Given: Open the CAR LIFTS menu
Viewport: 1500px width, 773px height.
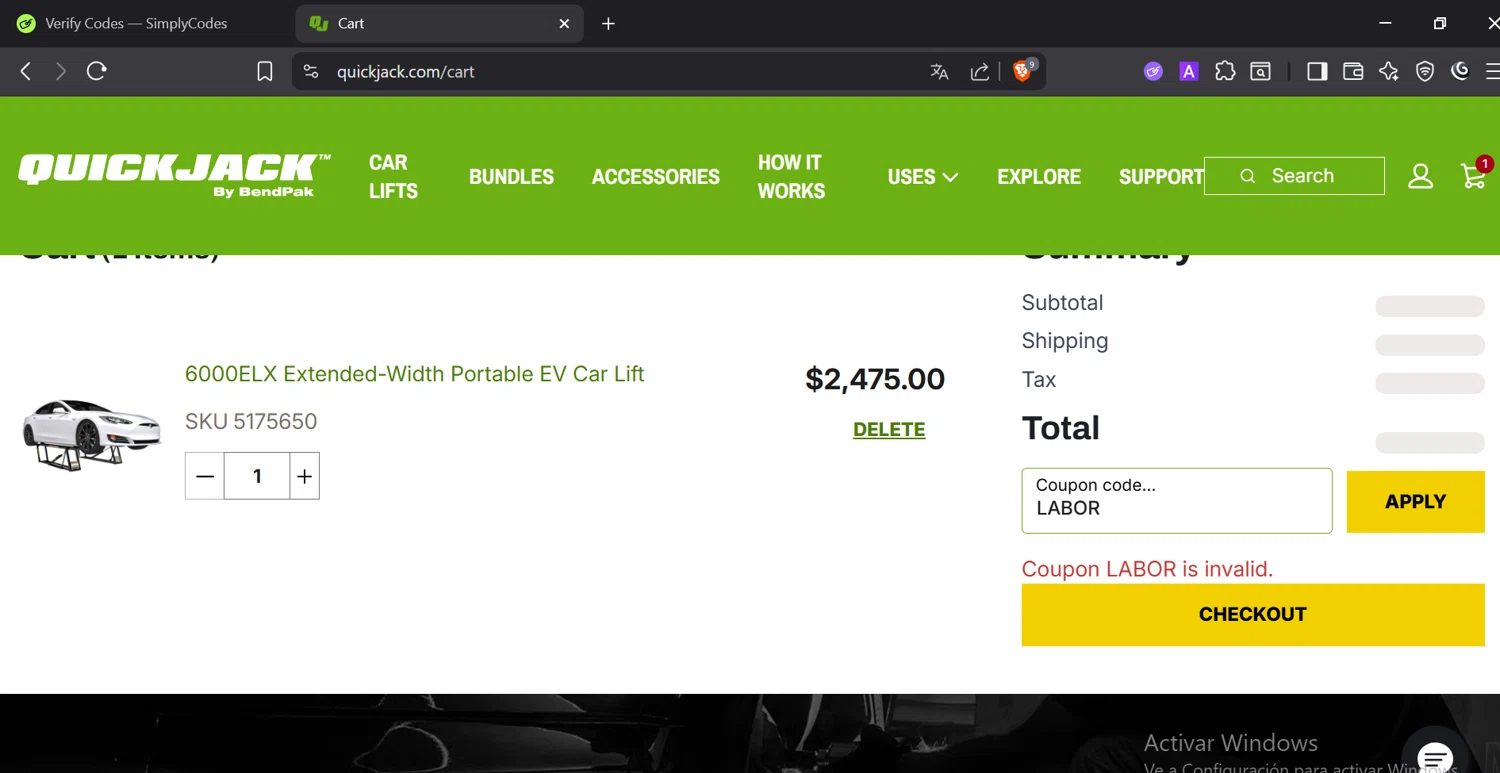Looking at the screenshot, I should point(393,176).
